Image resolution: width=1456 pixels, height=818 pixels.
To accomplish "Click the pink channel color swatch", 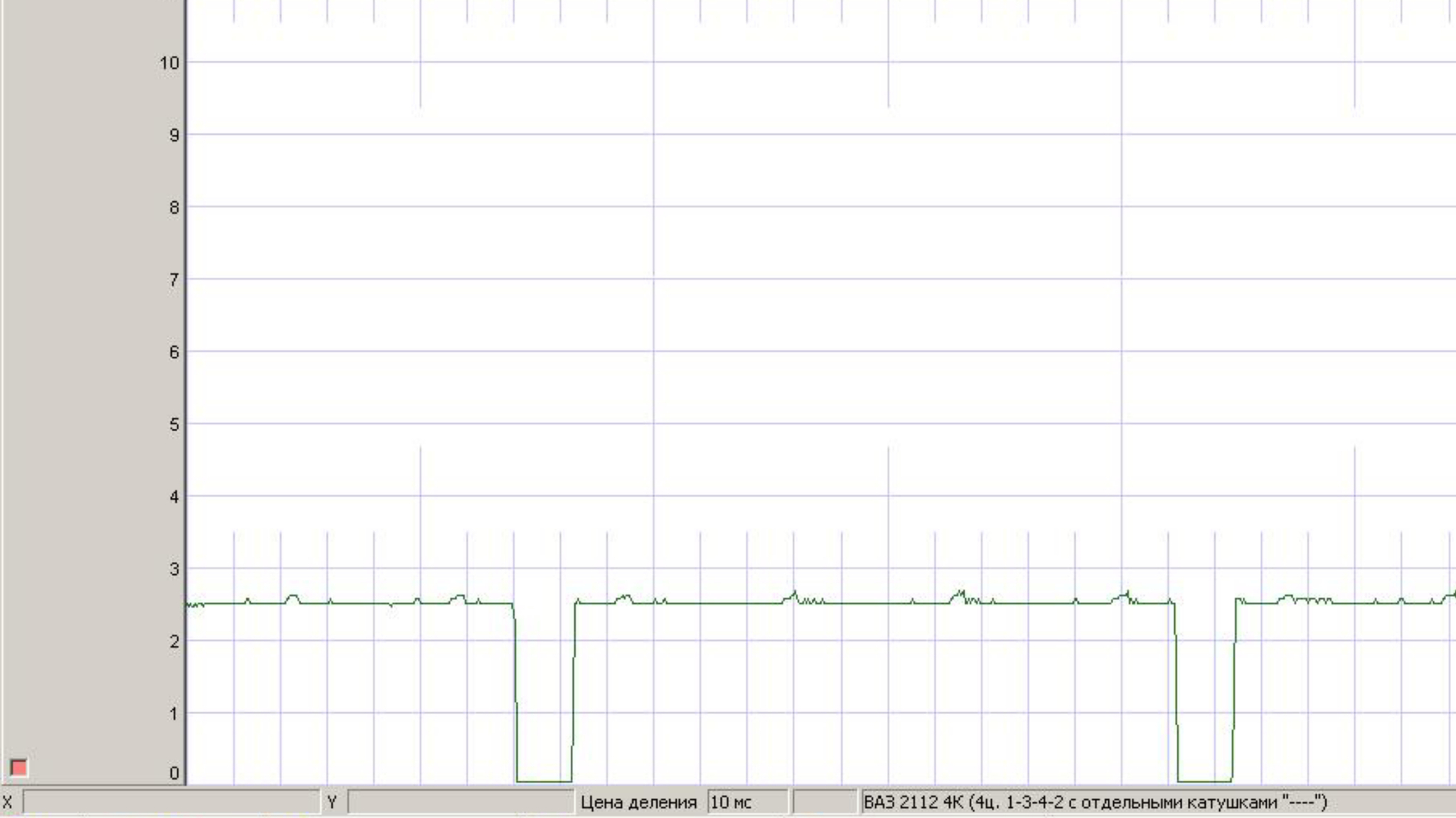I will pos(18,768).
